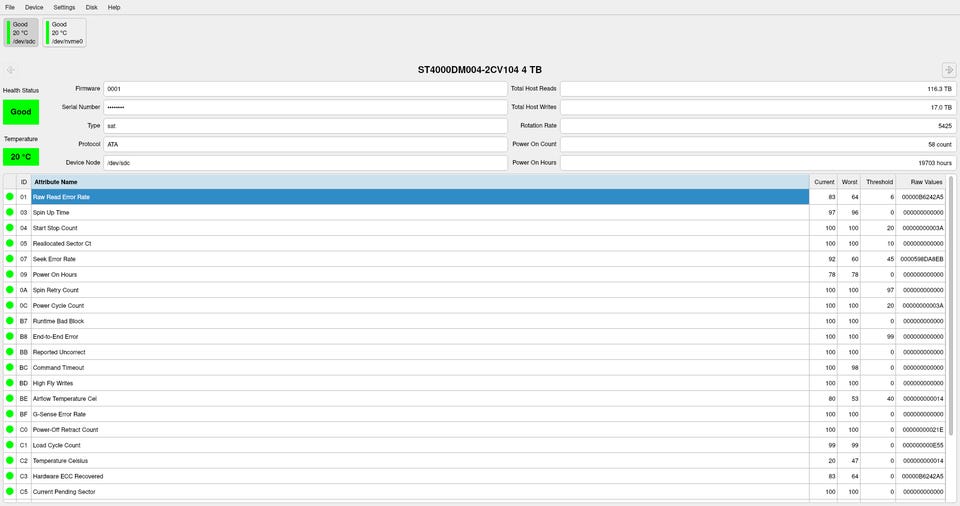This screenshot has width=960, height=506.
Task: Click green status dot for Hardware ECC Recovered
Action: [x=10, y=476]
